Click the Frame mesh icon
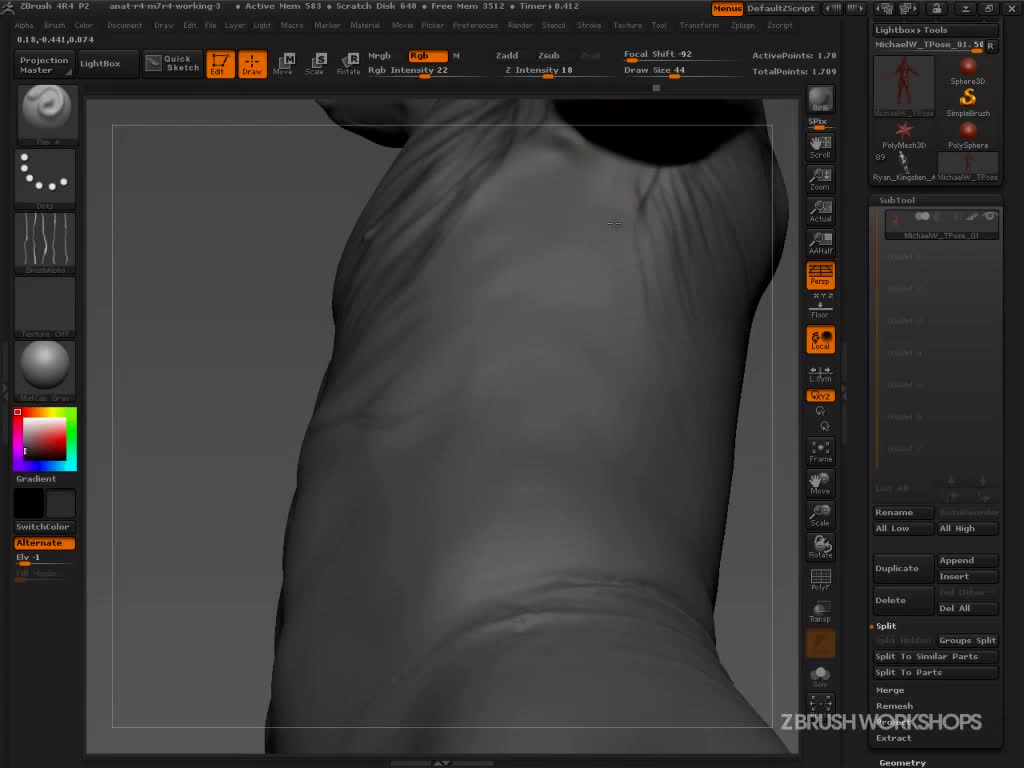The height and width of the screenshot is (768, 1024). pyautogui.click(x=820, y=451)
